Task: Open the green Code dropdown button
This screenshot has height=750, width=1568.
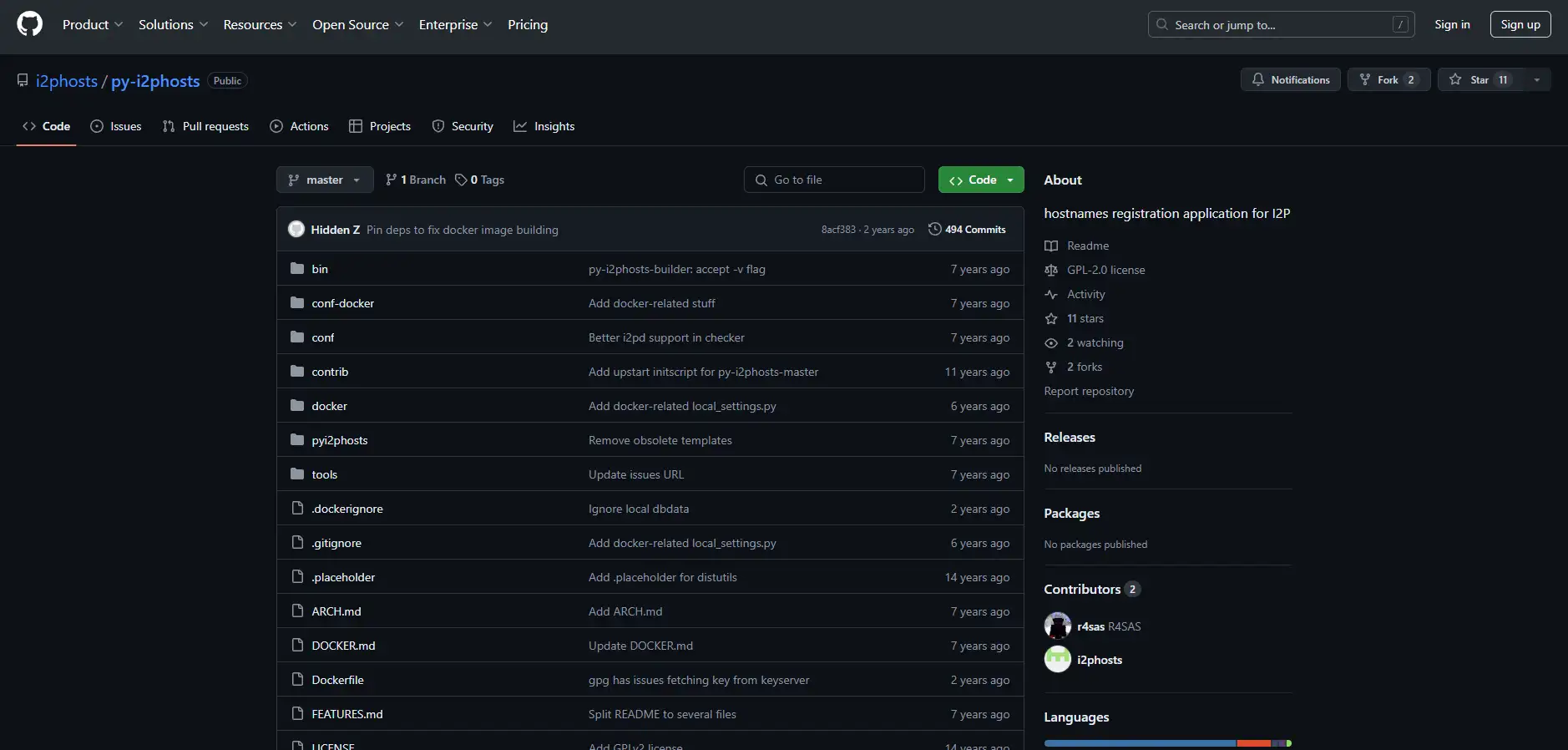Action: [x=981, y=180]
